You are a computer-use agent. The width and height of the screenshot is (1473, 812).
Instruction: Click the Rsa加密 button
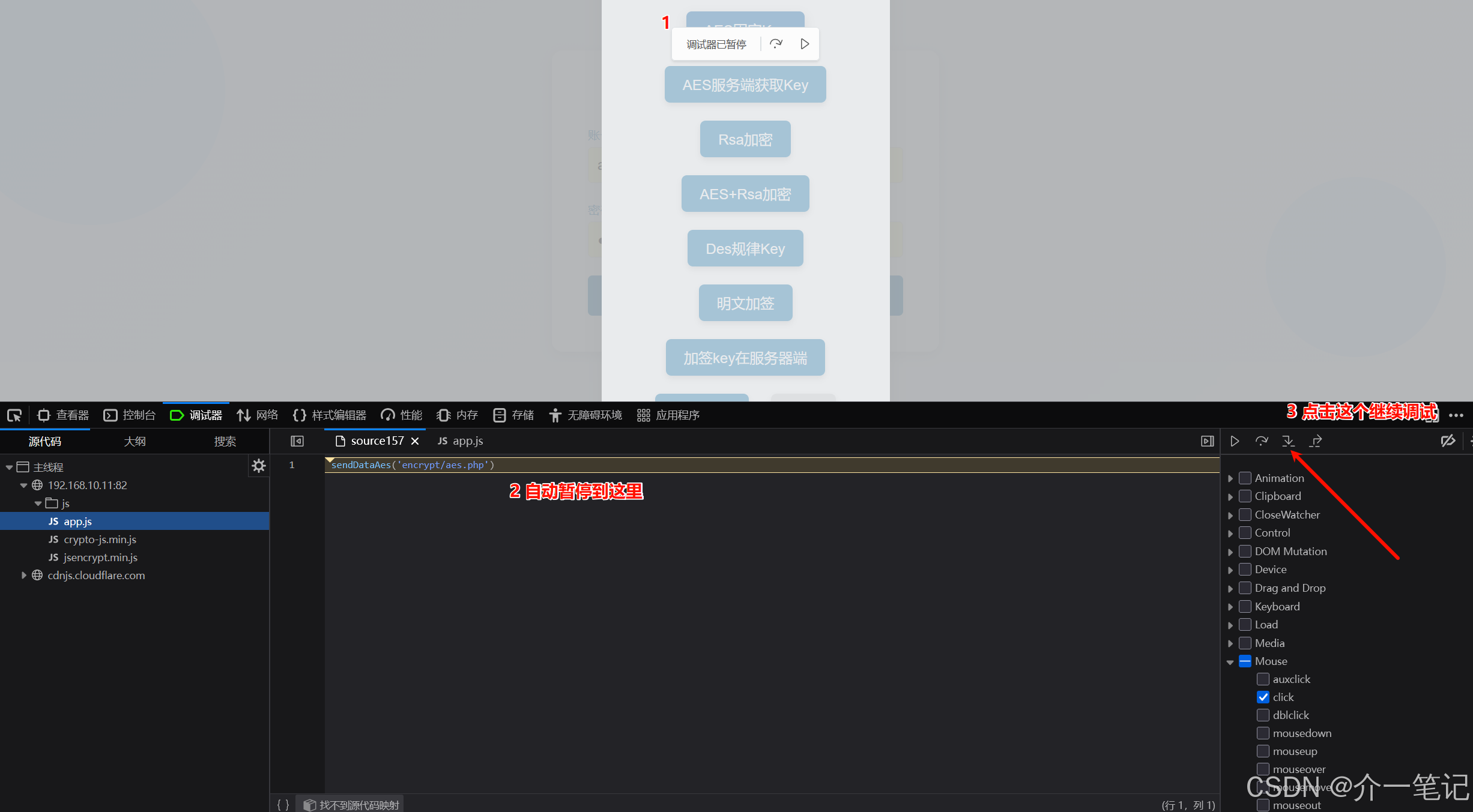click(x=745, y=139)
